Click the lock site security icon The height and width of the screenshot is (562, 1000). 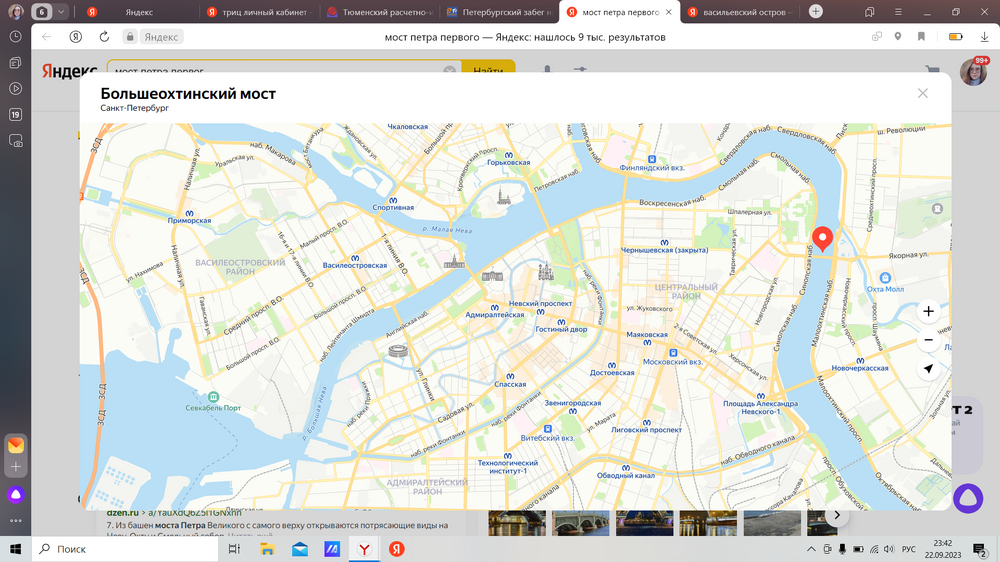(x=130, y=37)
